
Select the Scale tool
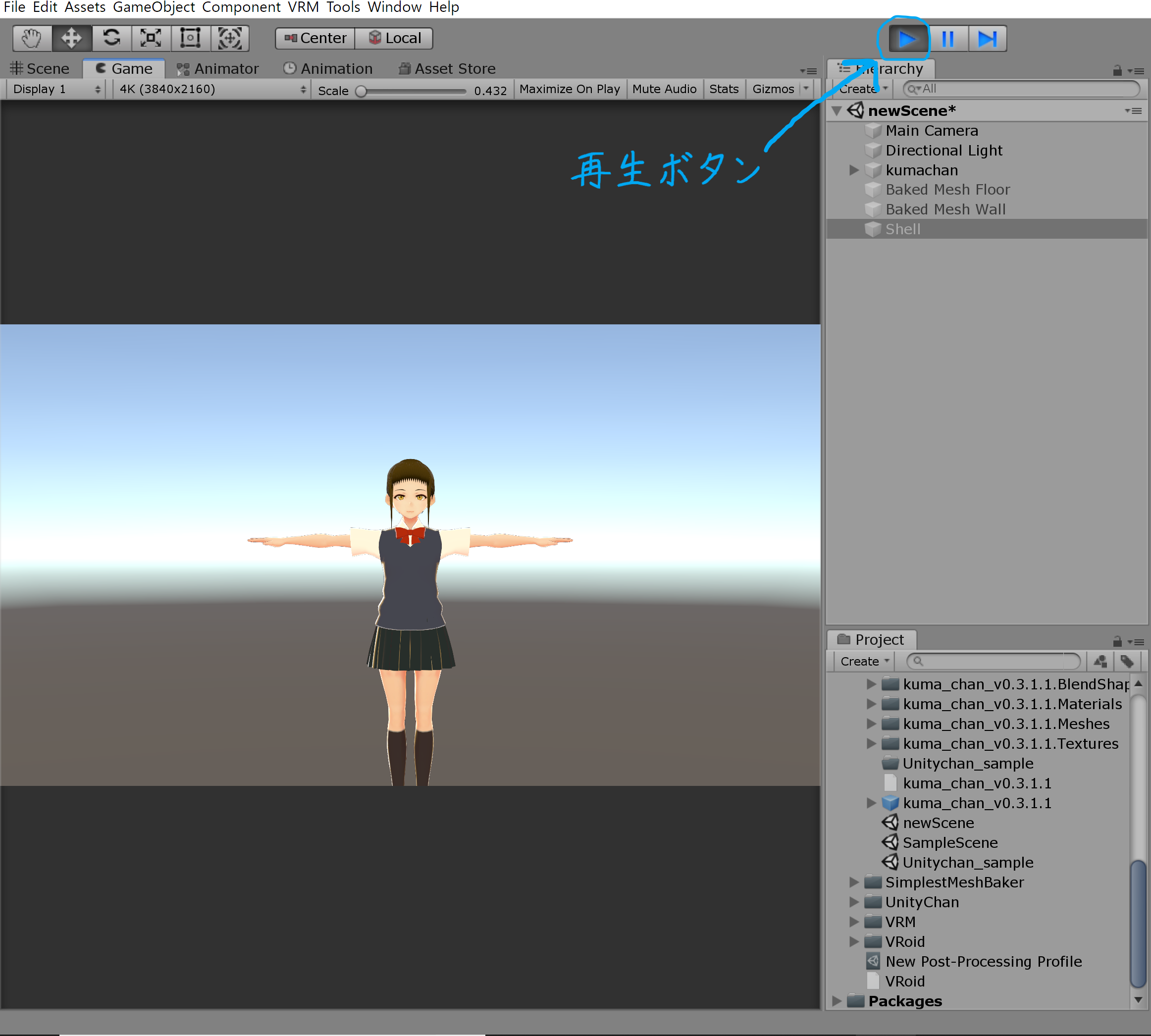click(151, 38)
